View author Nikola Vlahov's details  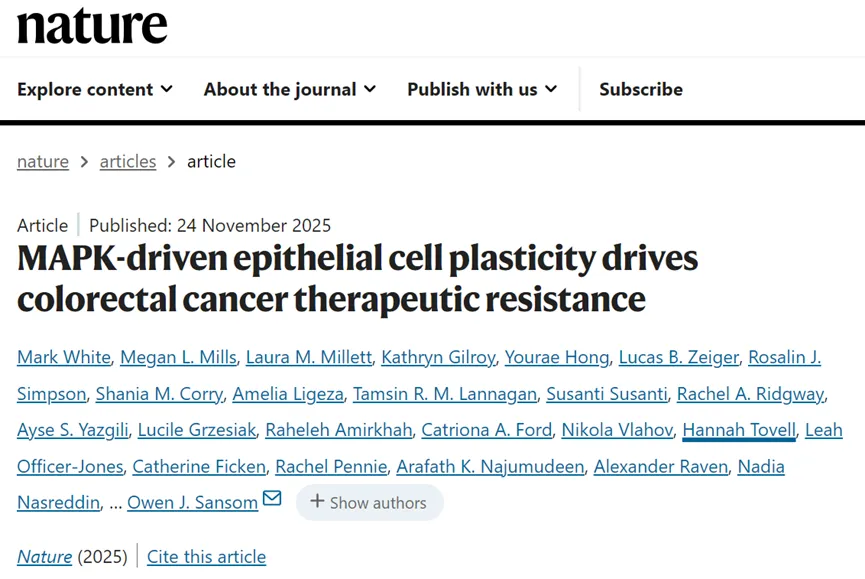(617, 430)
